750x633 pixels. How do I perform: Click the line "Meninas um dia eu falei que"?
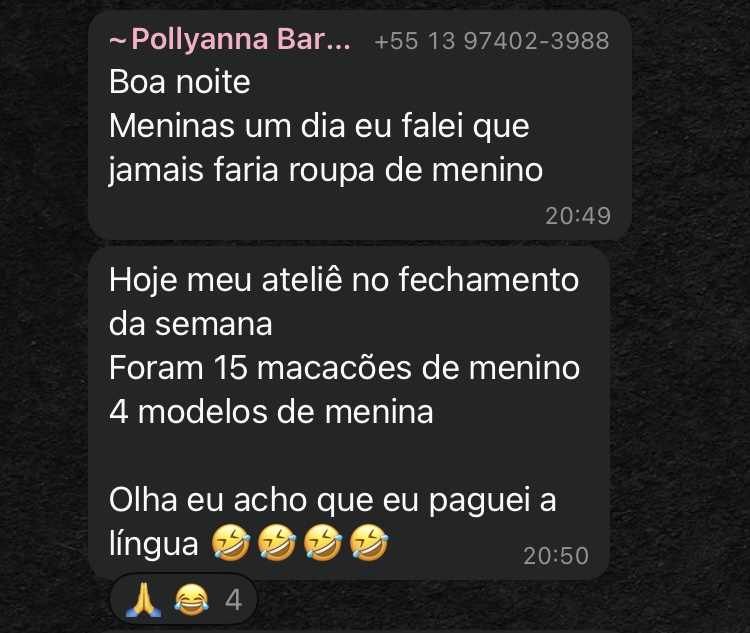[x=319, y=127]
